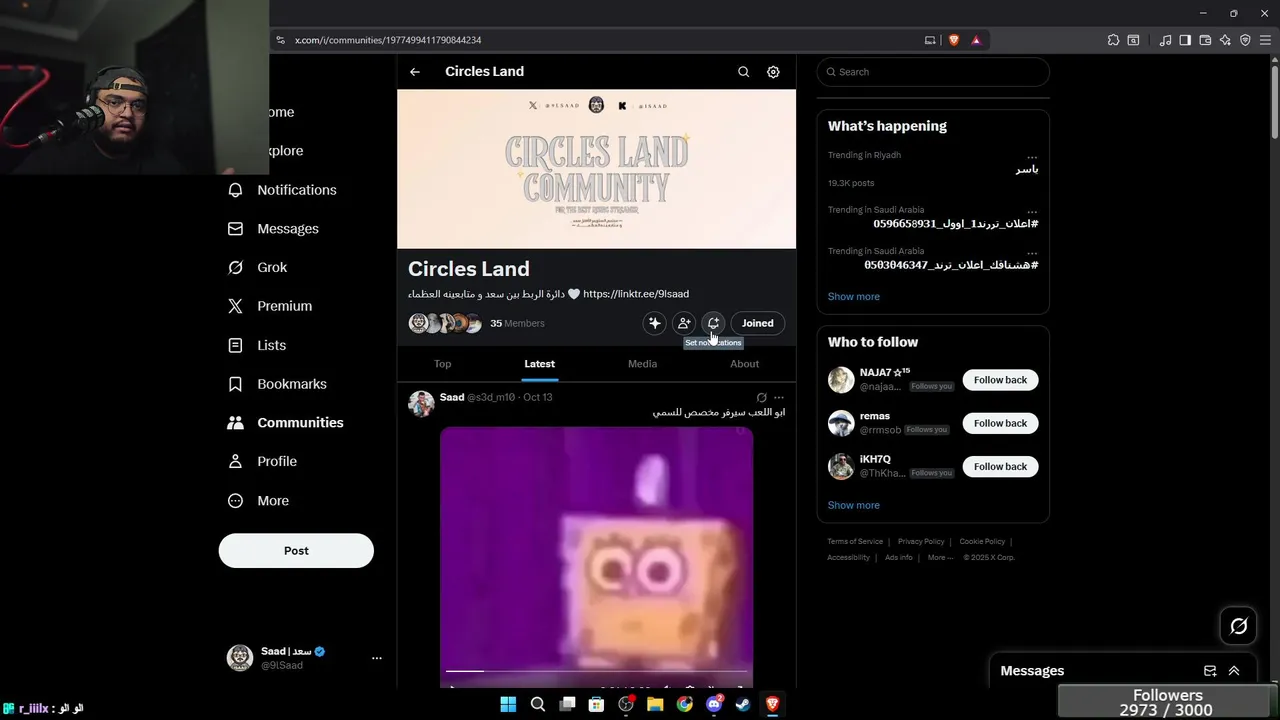Open options for trending in Riyadh topic

[1032, 156]
